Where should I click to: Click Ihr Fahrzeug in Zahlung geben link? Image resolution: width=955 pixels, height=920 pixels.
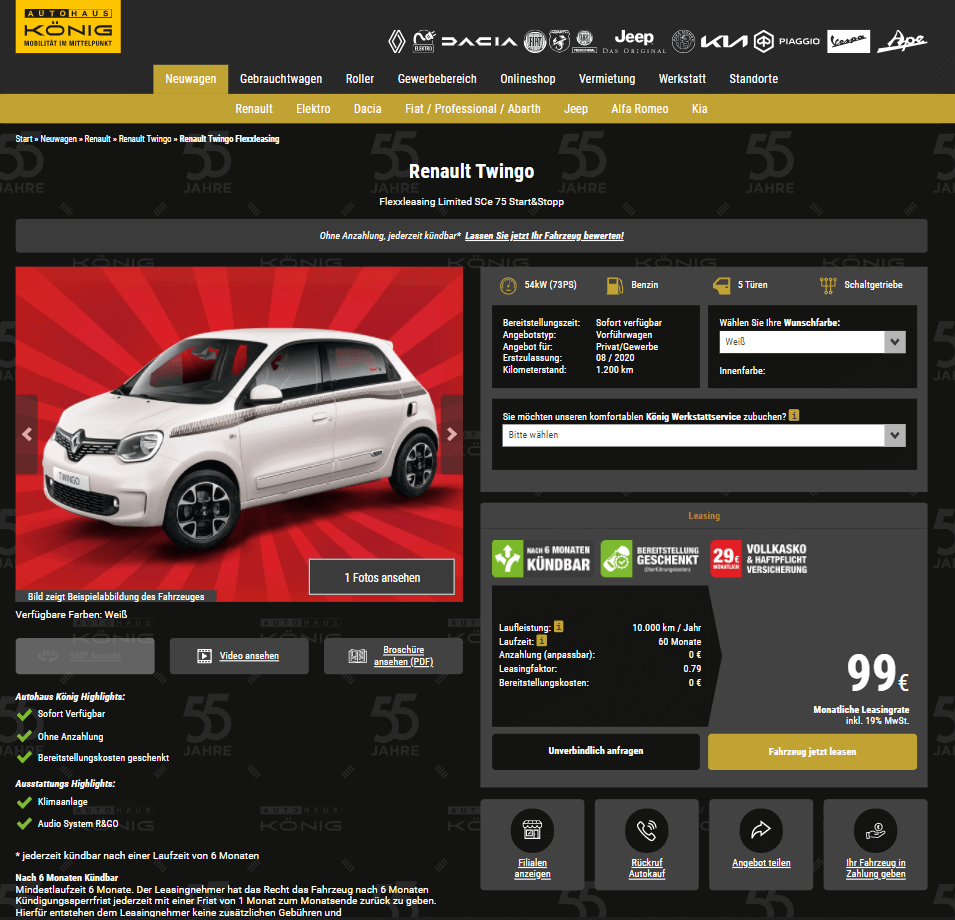[876, 868]
